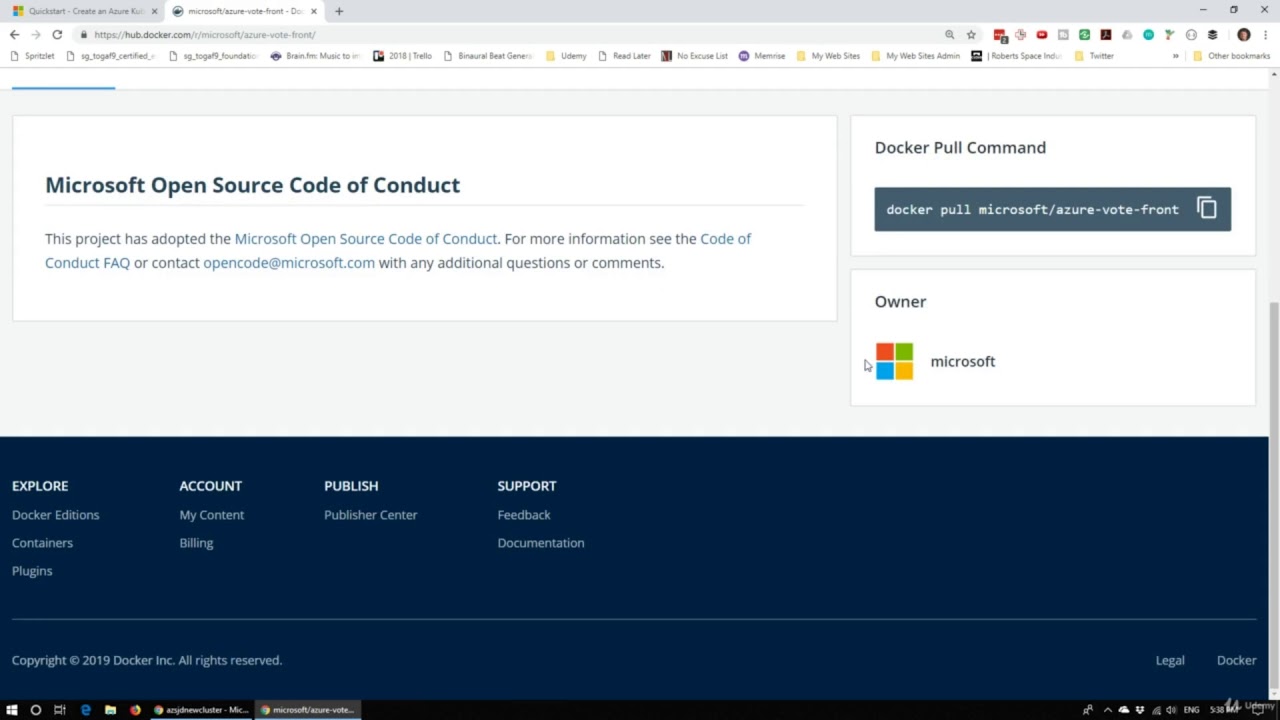1280x720 pixels.
Task: Open microsoft/azure-vote Chrome taskbar window
Action: tap(308, 710)
